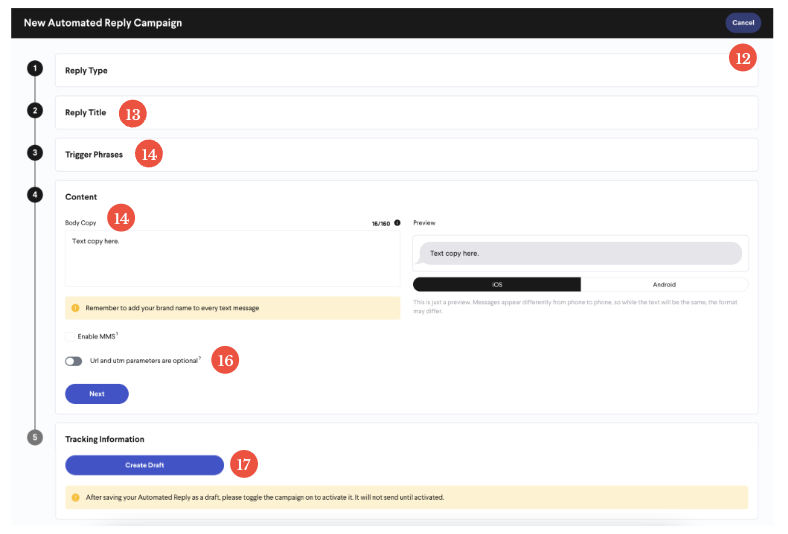The width and height of the screenshot is (788, 534).
Task: Click step 4 circle indicator
Action: pos(35,195)
